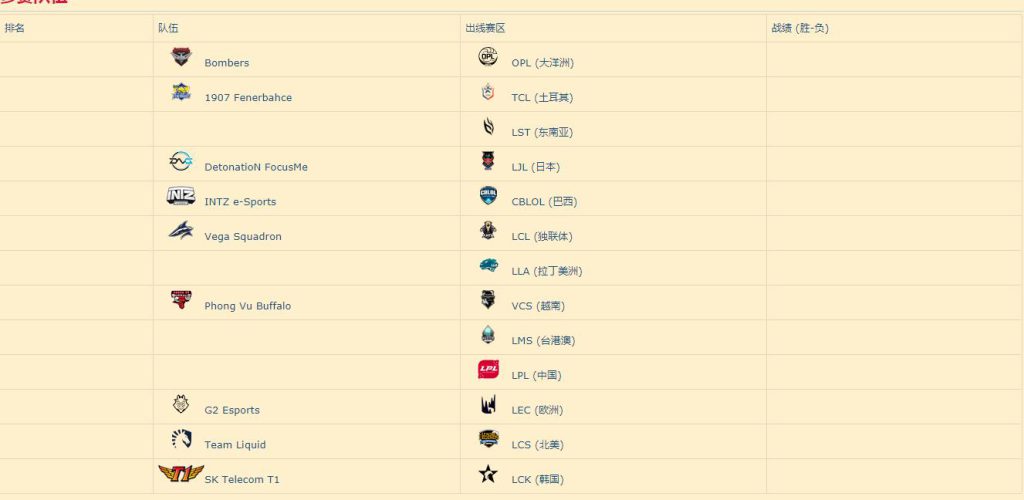Click the G2 Esports logo
1024x500 pixels.
(181, 405)
